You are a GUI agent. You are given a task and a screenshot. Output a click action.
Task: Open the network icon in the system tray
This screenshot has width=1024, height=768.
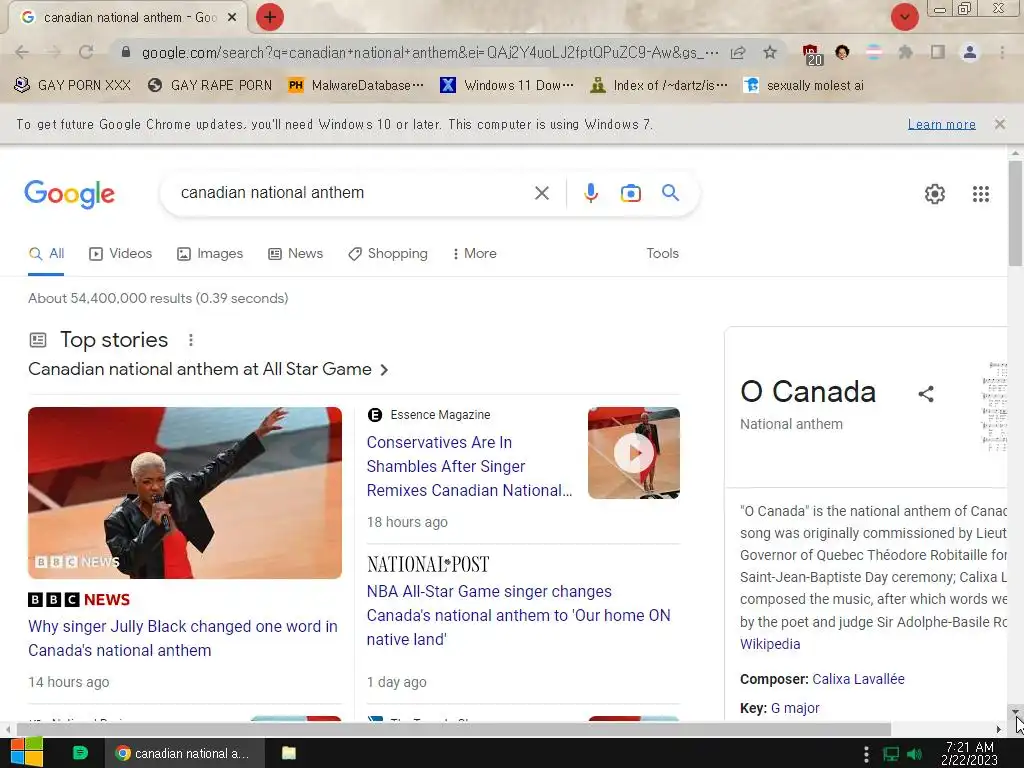(x=891, y=754)
